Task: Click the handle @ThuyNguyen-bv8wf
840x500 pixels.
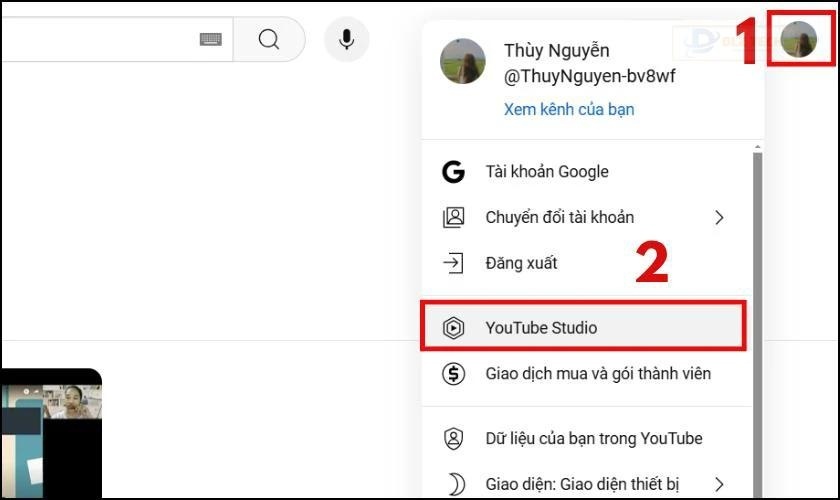Action: pos(589,76)
